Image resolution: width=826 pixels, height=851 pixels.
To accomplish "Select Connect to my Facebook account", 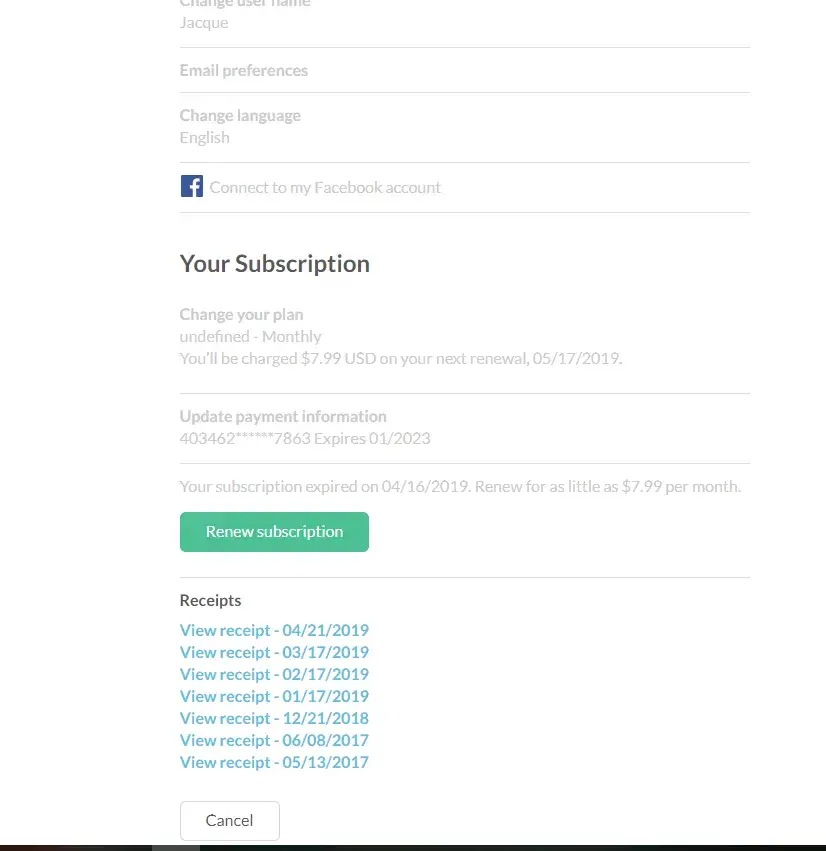I will point(325,187).
